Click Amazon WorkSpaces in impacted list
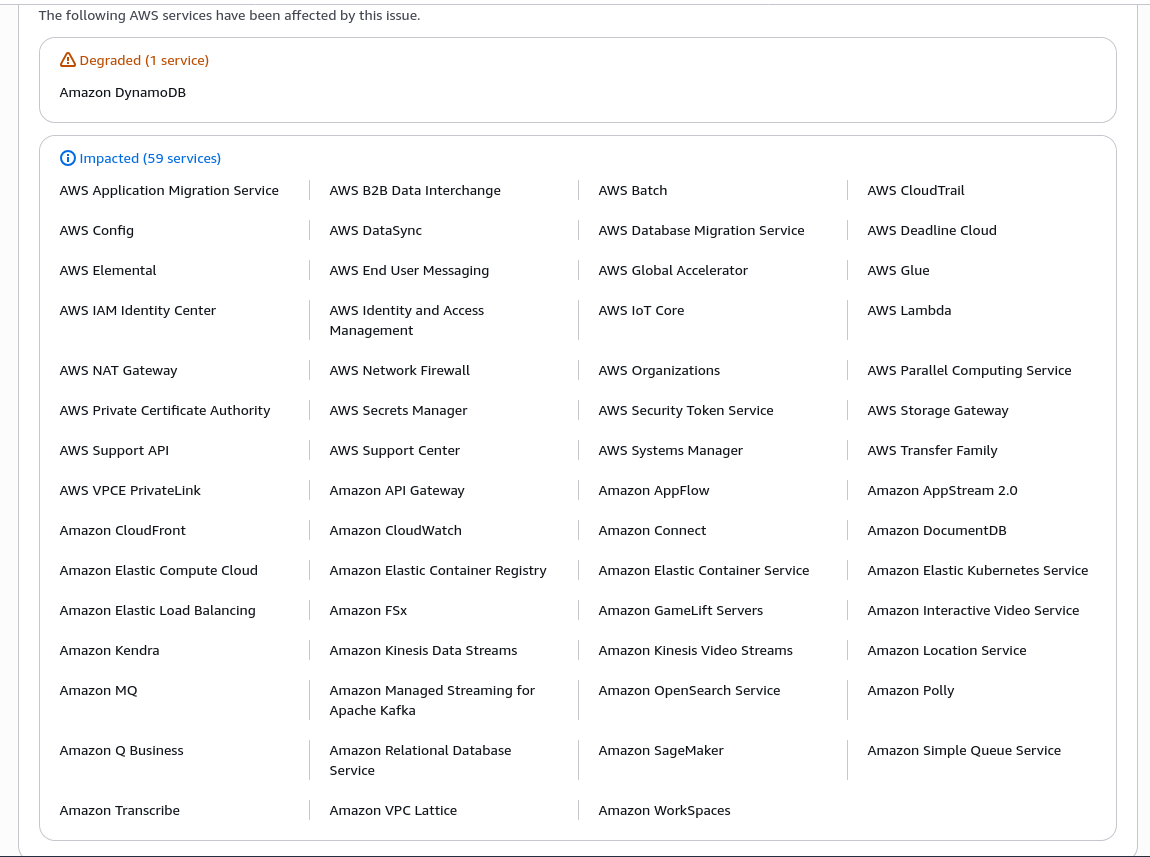Image resolution: width=1150 pixels, height=857 pixels. coord(664,810)
